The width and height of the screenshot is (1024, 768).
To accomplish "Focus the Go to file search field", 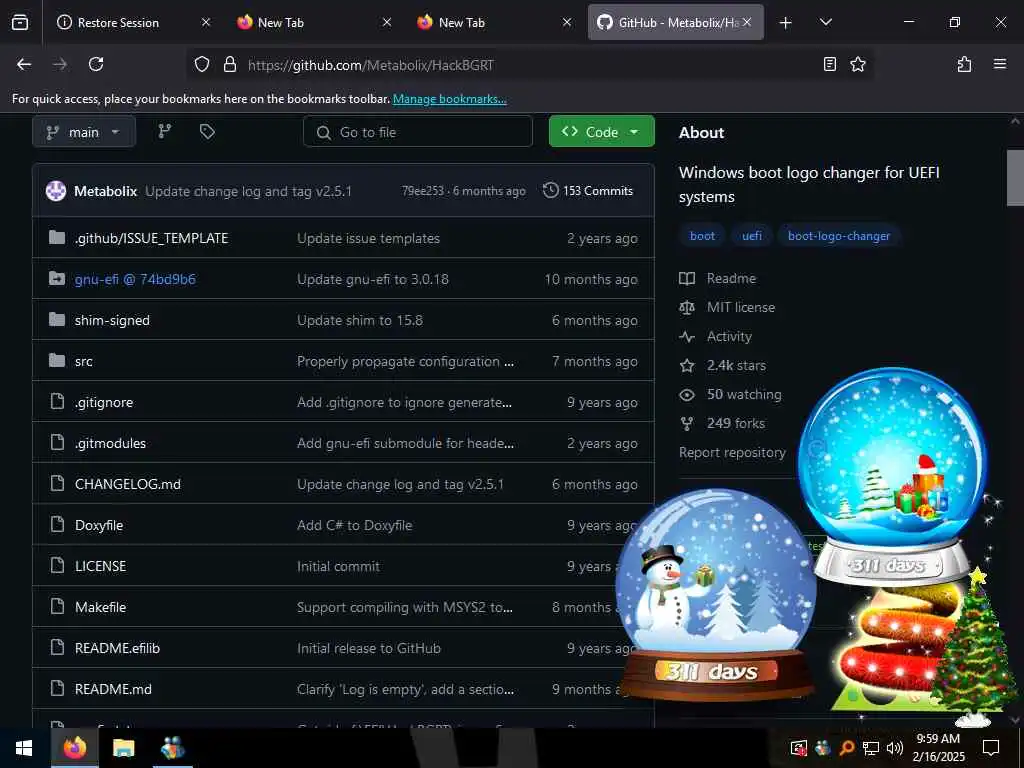I will click(x=418, y=132).
